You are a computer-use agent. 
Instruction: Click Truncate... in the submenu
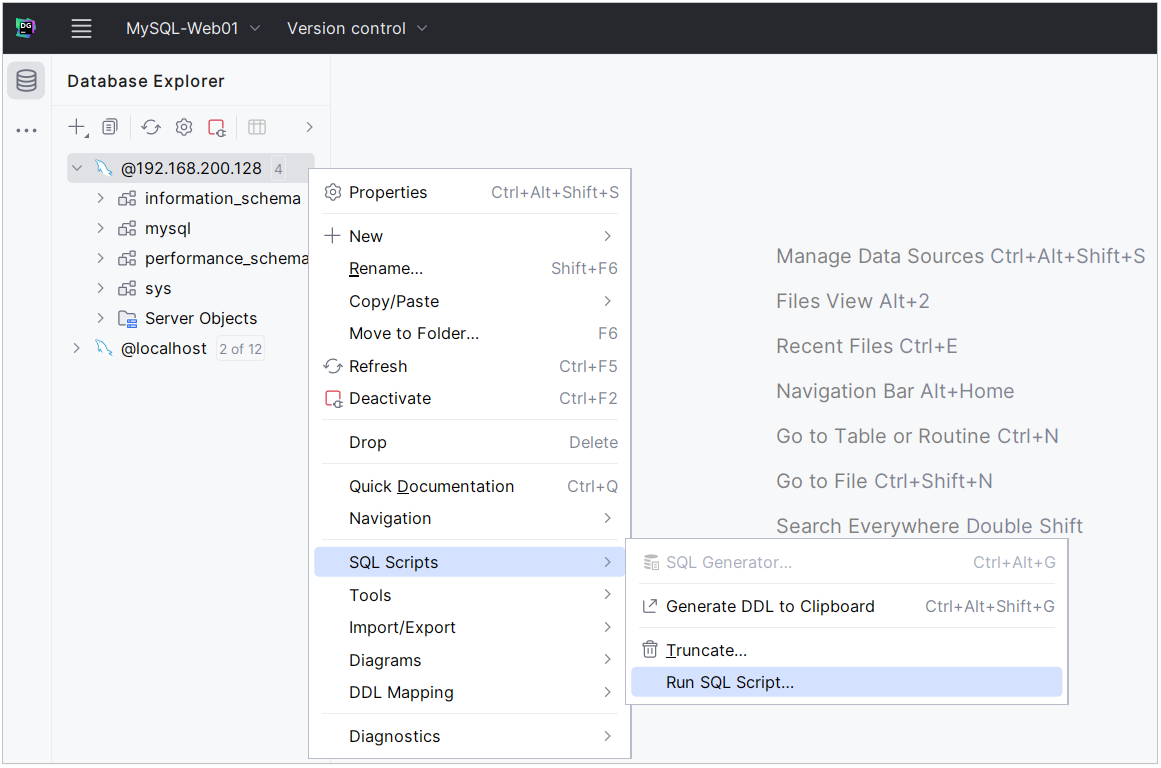coord(706,651)
